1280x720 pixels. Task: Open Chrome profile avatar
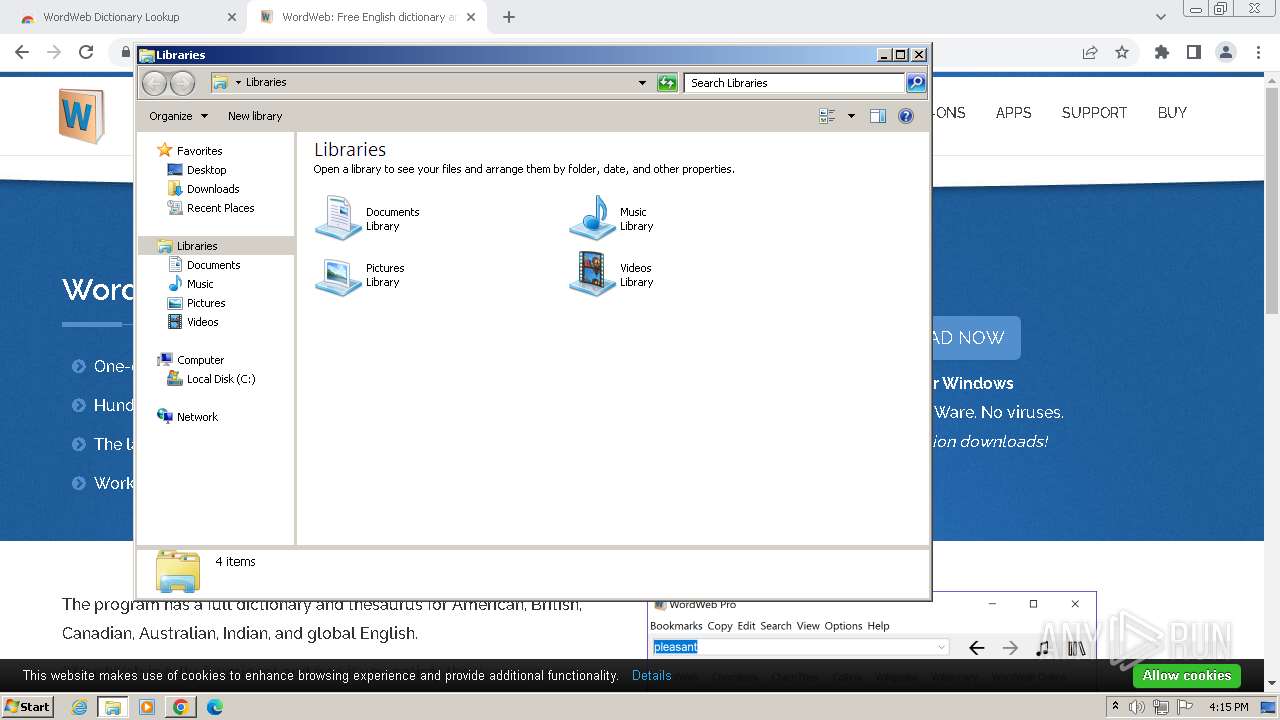(1226, 52)
